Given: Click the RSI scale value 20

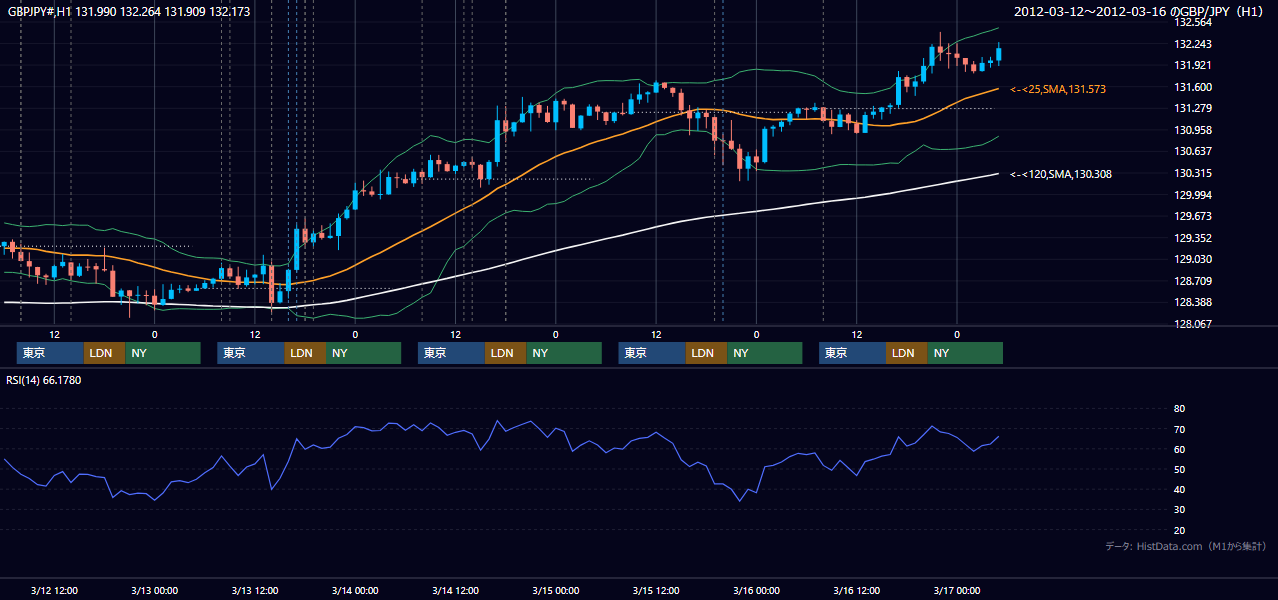Looking at the screenshot, I should click(x=1179, y=530).
